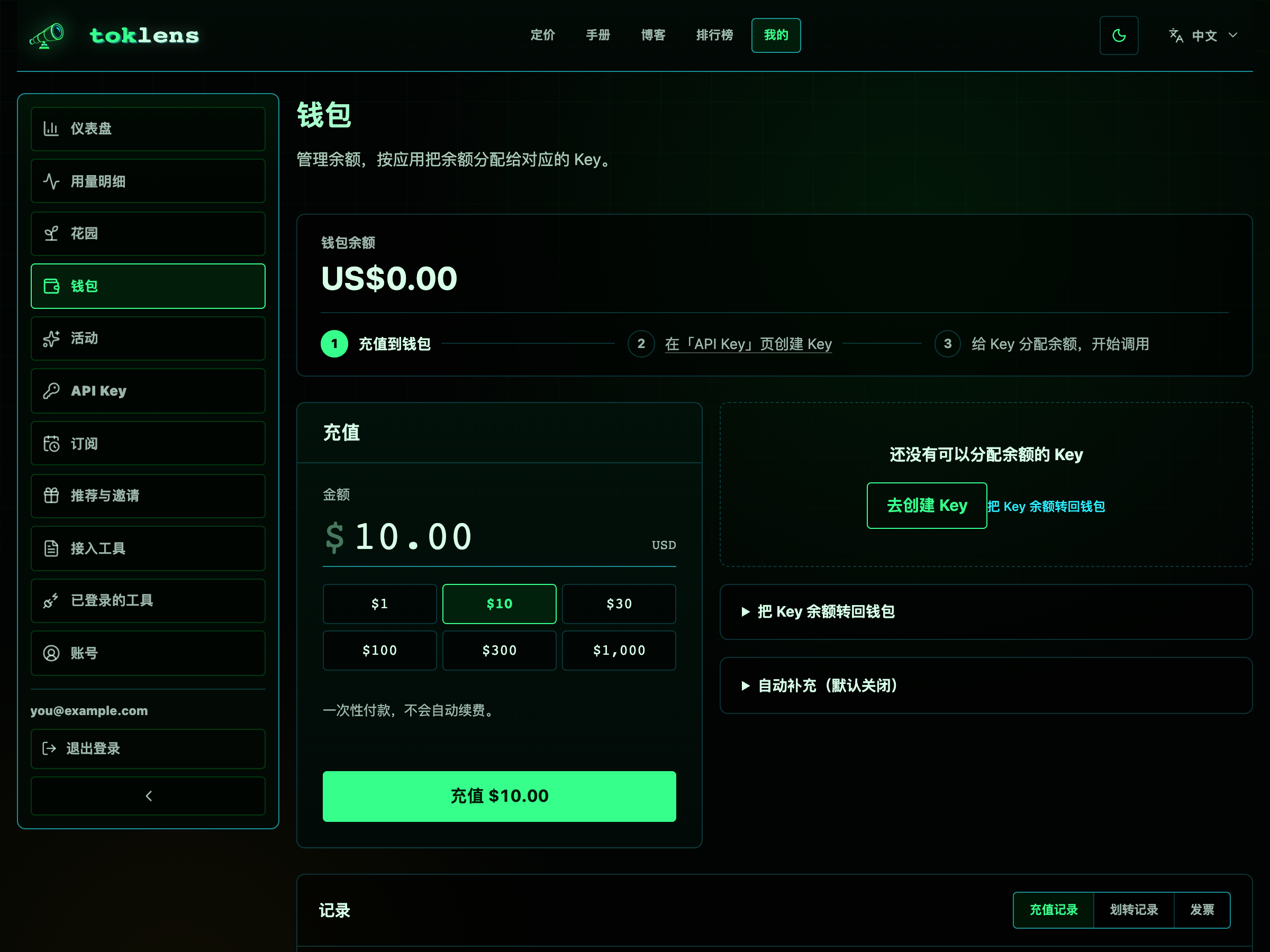
Task: Click the 活动 sparkle star icon
Action: coord(51,338)
